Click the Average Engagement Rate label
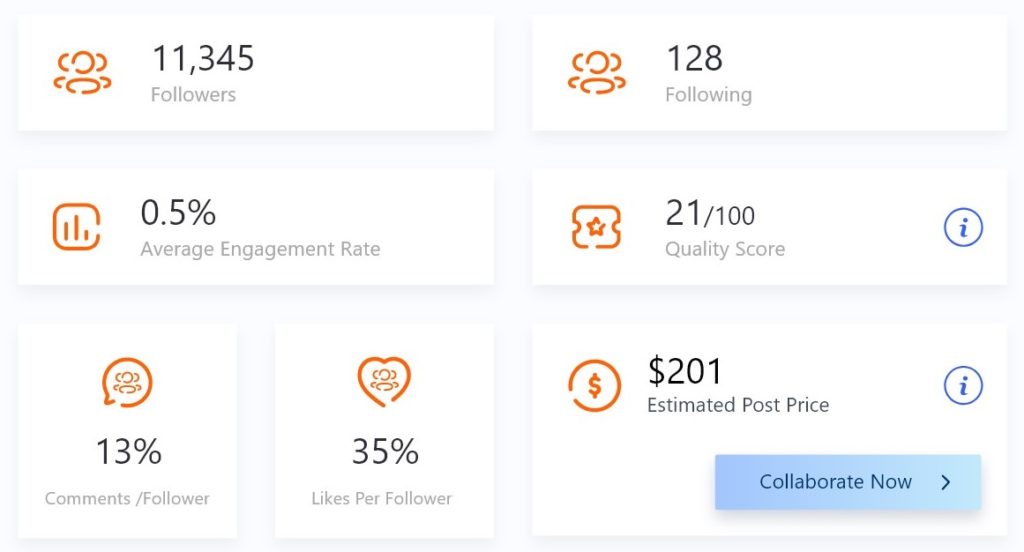This screenshot has height=552, width=1024. (x=261, y=249)
